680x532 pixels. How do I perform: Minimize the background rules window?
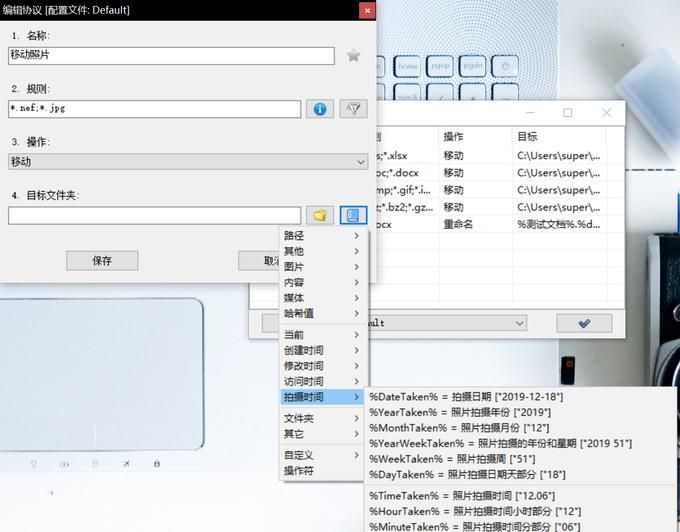pos(530,113)
